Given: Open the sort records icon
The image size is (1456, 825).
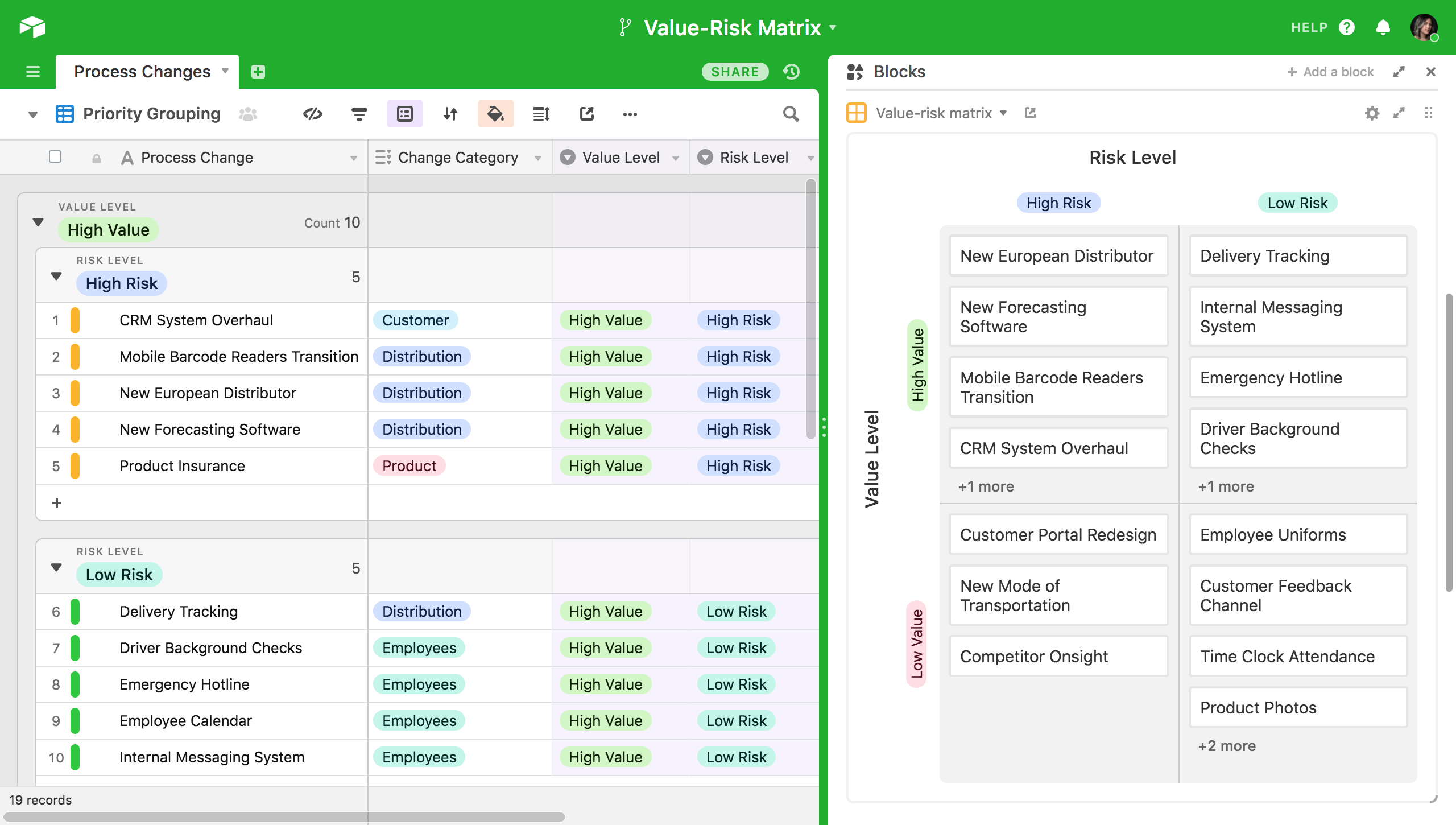Looking at the screenshot, I should click(x=450, y=114).
